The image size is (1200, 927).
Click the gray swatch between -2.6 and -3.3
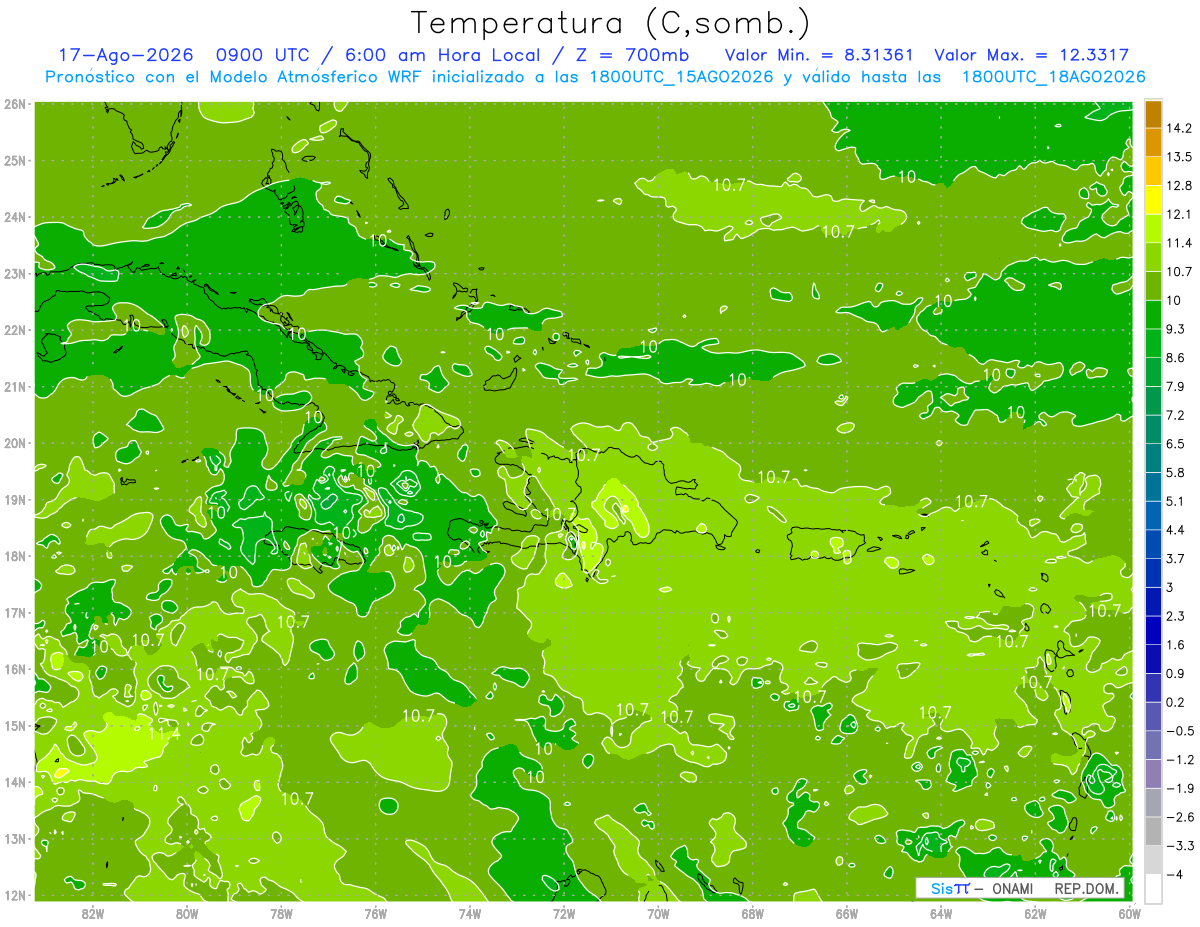tap(1153, 831)
